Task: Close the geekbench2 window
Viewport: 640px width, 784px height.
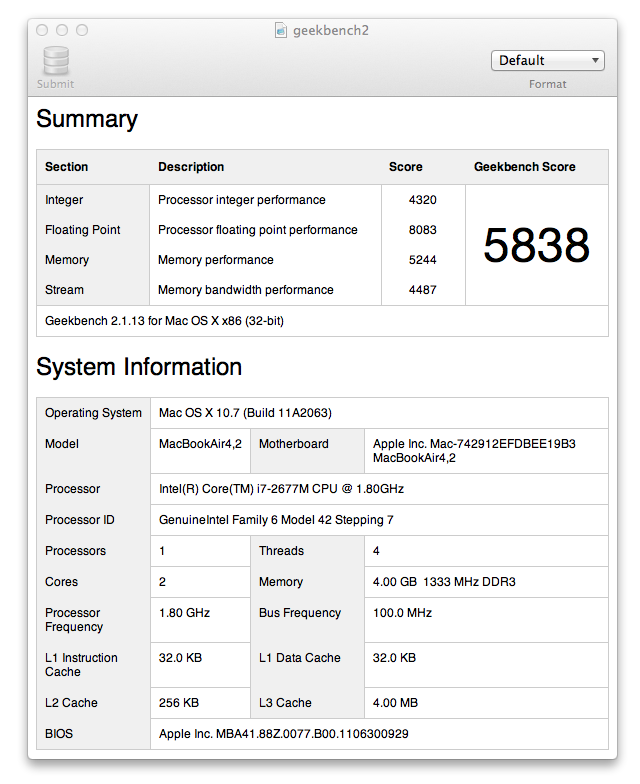Action: (42, 30)
